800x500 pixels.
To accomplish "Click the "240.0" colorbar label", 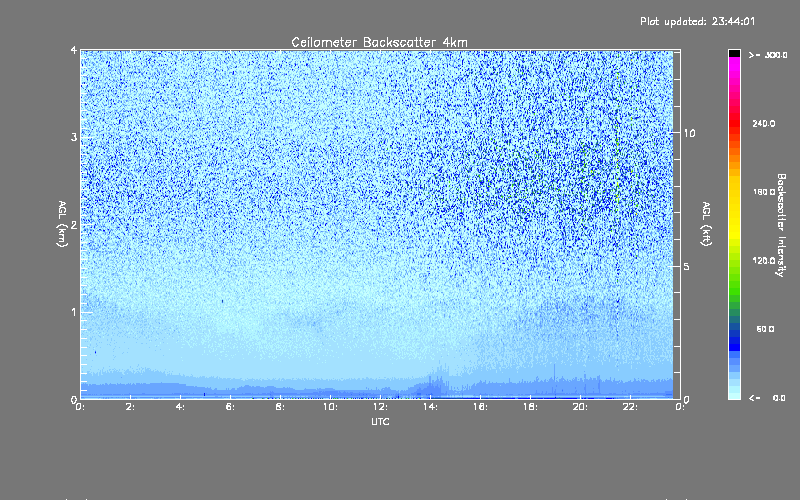I will pos(764,124).
